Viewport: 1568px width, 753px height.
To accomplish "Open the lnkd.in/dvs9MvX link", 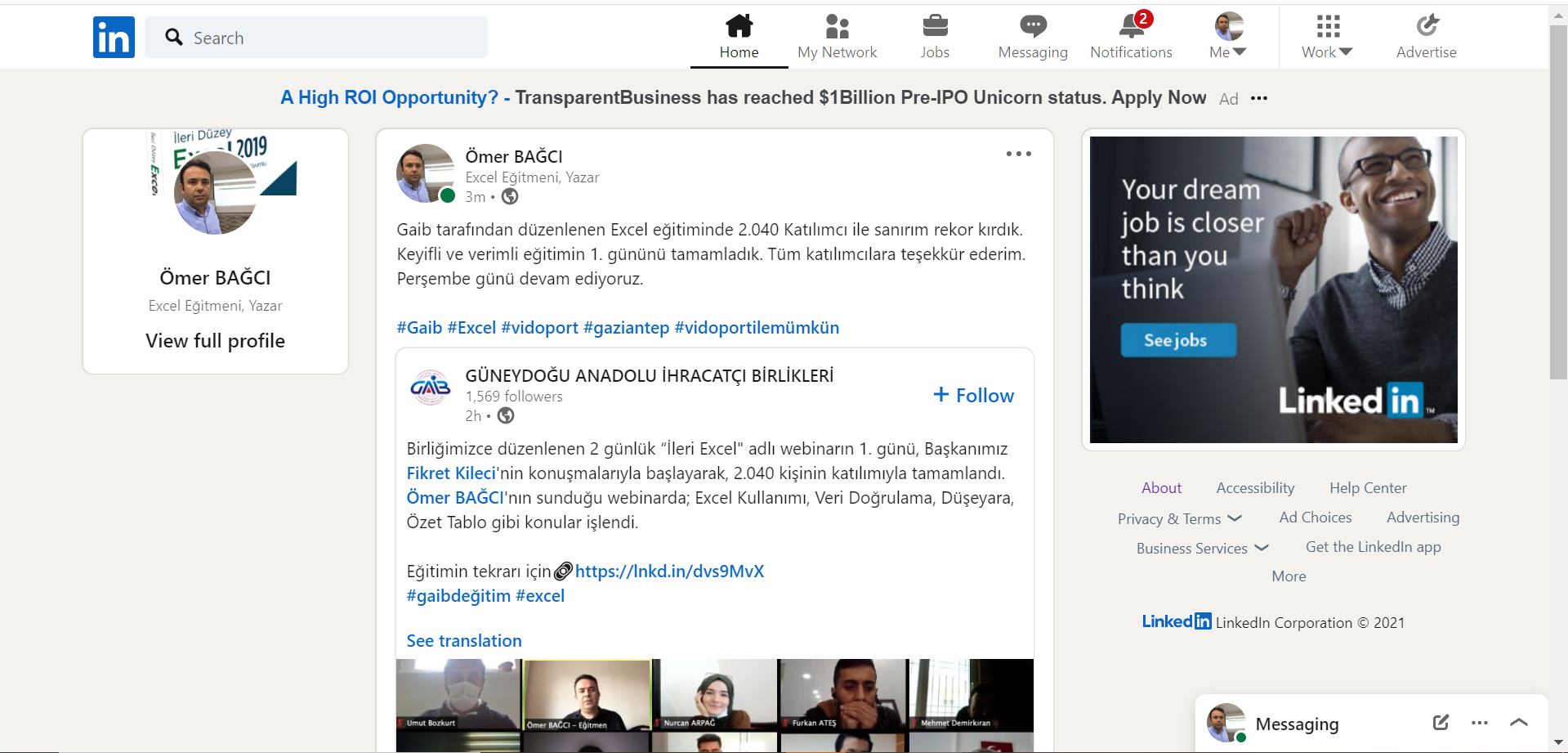I will click(x=670, y=571).
